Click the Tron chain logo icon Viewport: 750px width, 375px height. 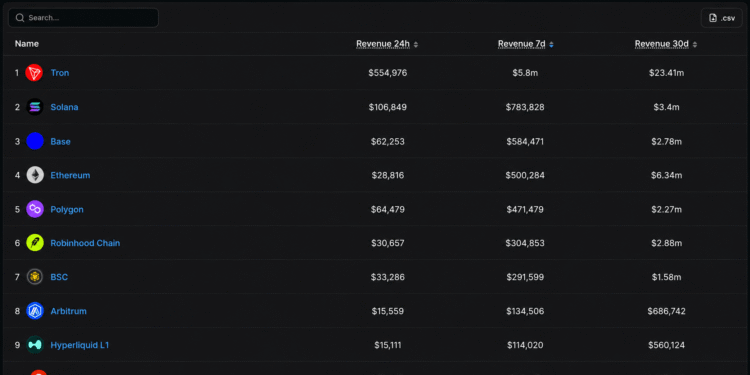[34, 73]
